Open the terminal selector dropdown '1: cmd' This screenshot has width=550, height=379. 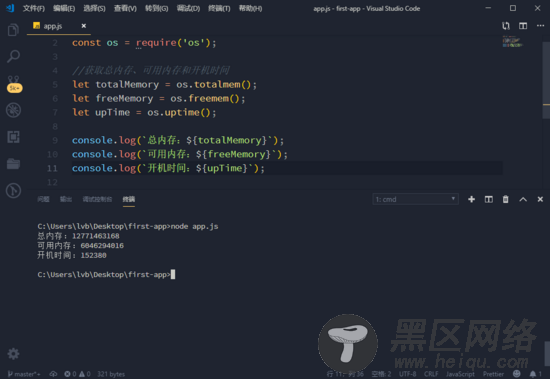coord(415,199)
